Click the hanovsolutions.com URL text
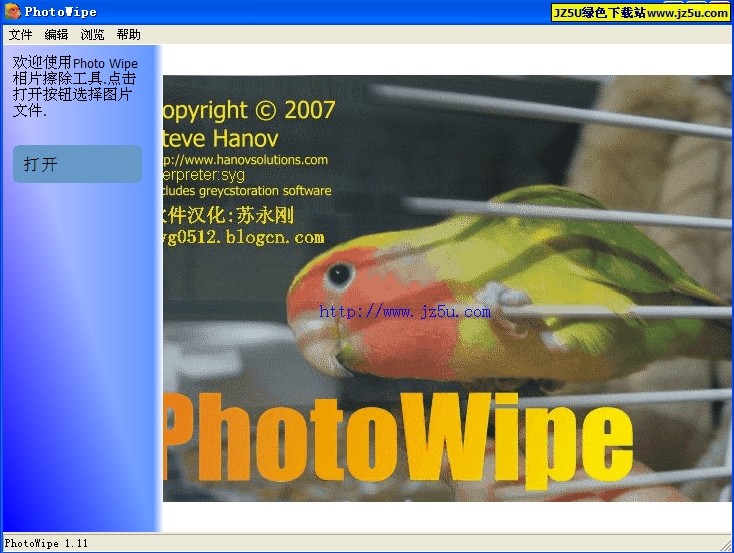734x553 pixels. point(245,160)
